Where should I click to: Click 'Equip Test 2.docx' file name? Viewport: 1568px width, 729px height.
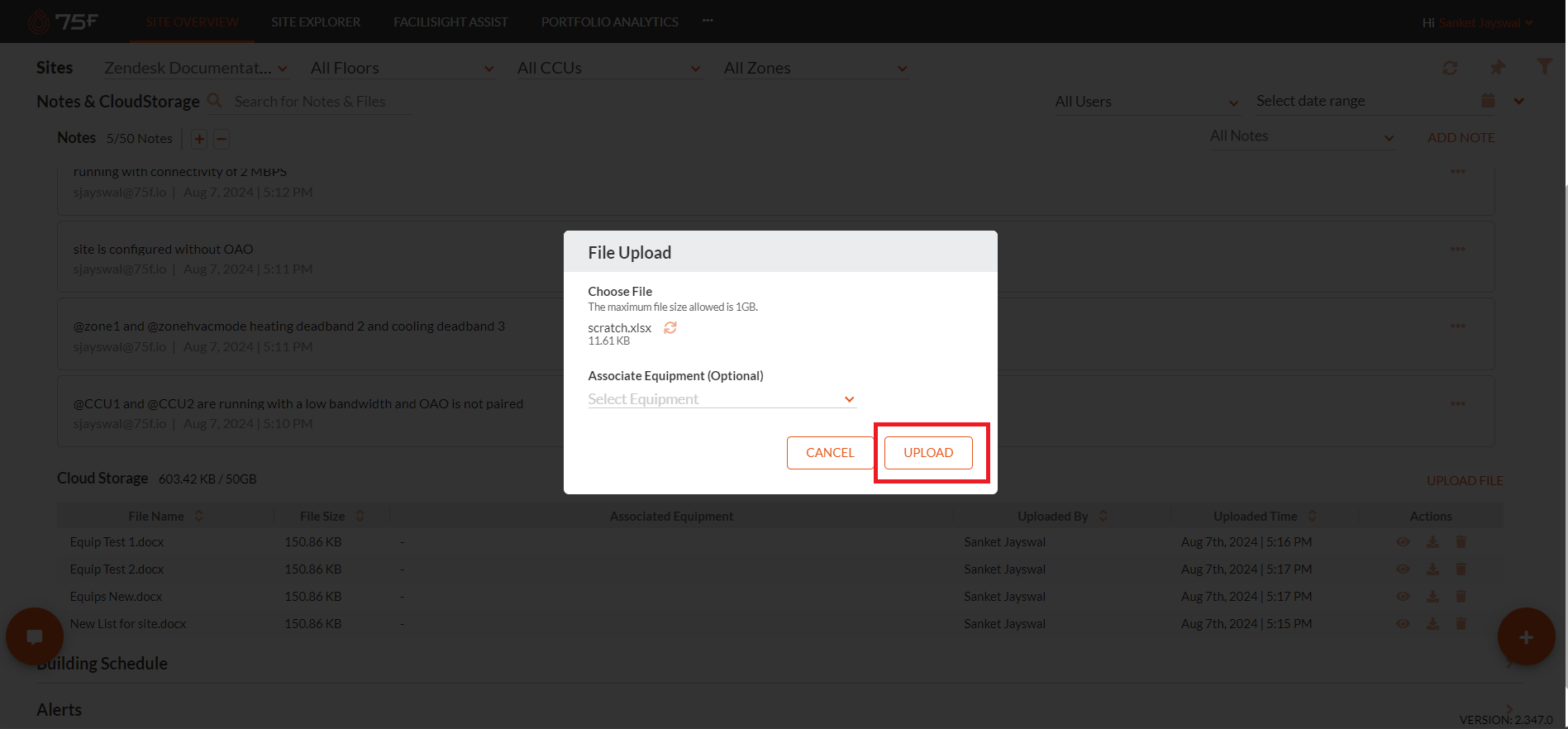point(117,569)
